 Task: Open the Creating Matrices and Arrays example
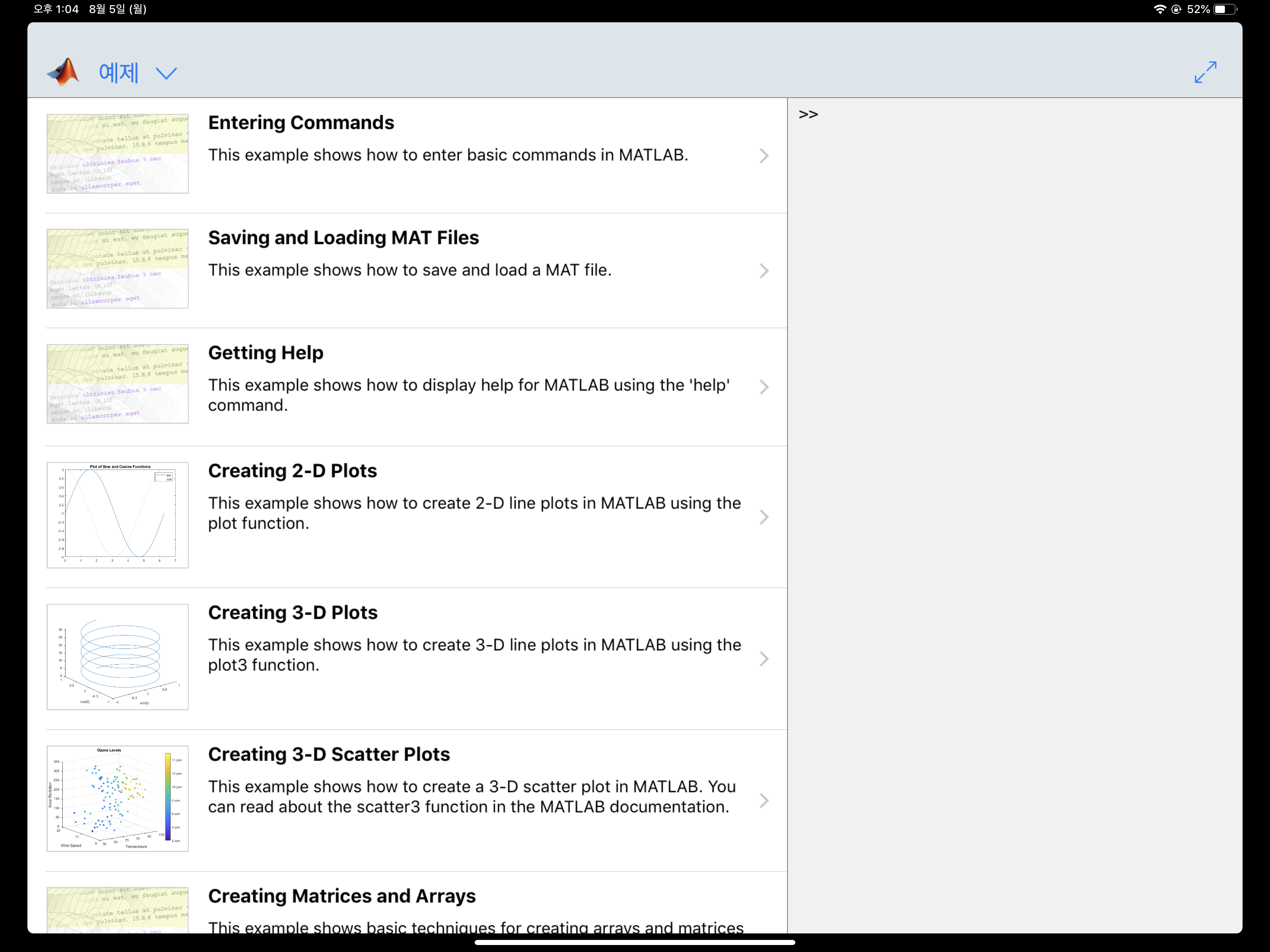tap(342, 896)
